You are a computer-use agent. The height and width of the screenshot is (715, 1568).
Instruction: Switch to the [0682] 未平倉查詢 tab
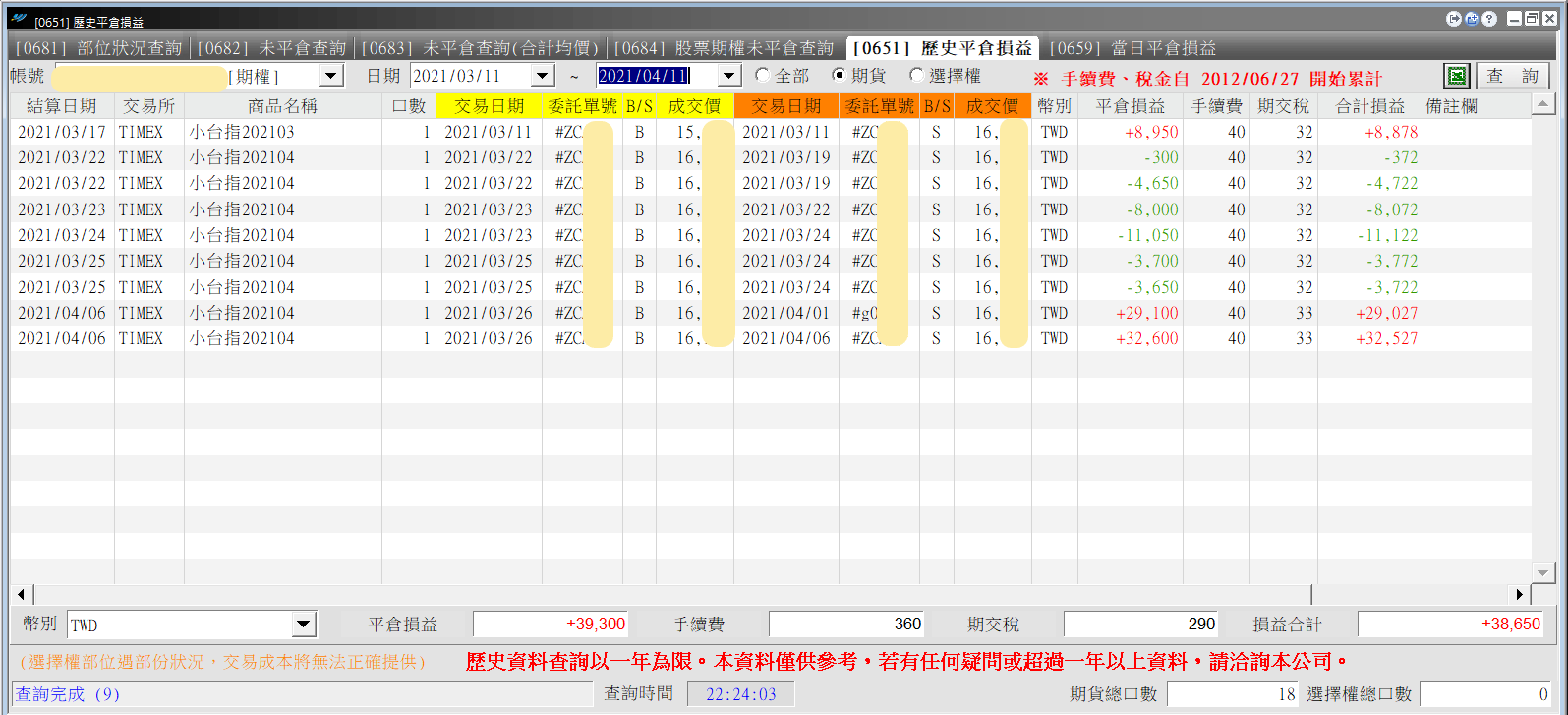tap(271, 48)
